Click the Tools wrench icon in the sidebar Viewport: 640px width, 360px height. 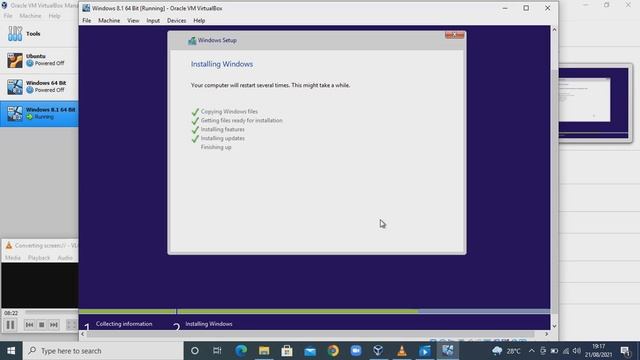(x=15, y=33)
